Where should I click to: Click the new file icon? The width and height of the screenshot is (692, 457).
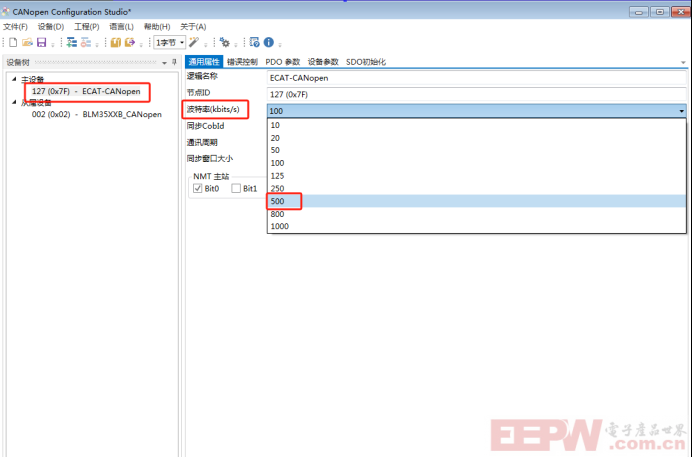13,42
